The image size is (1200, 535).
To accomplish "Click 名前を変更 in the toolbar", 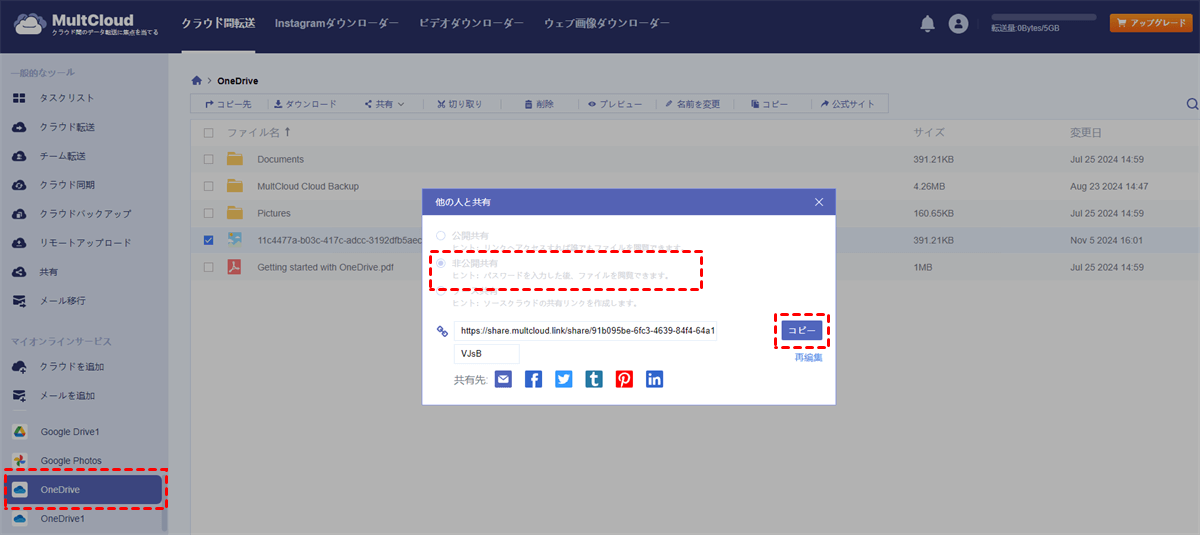I will pos(692,104).
